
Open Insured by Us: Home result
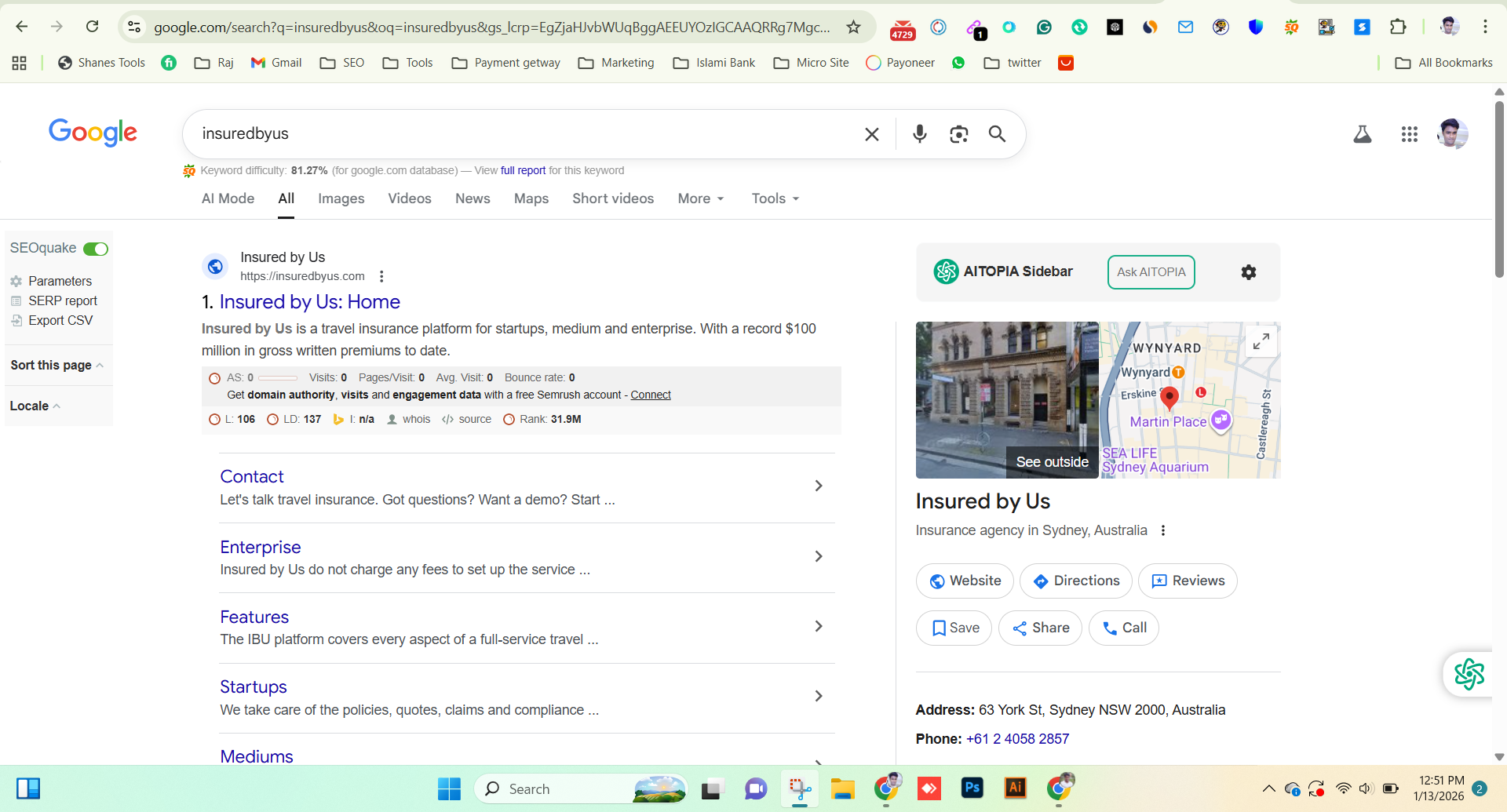click(309, 302)
